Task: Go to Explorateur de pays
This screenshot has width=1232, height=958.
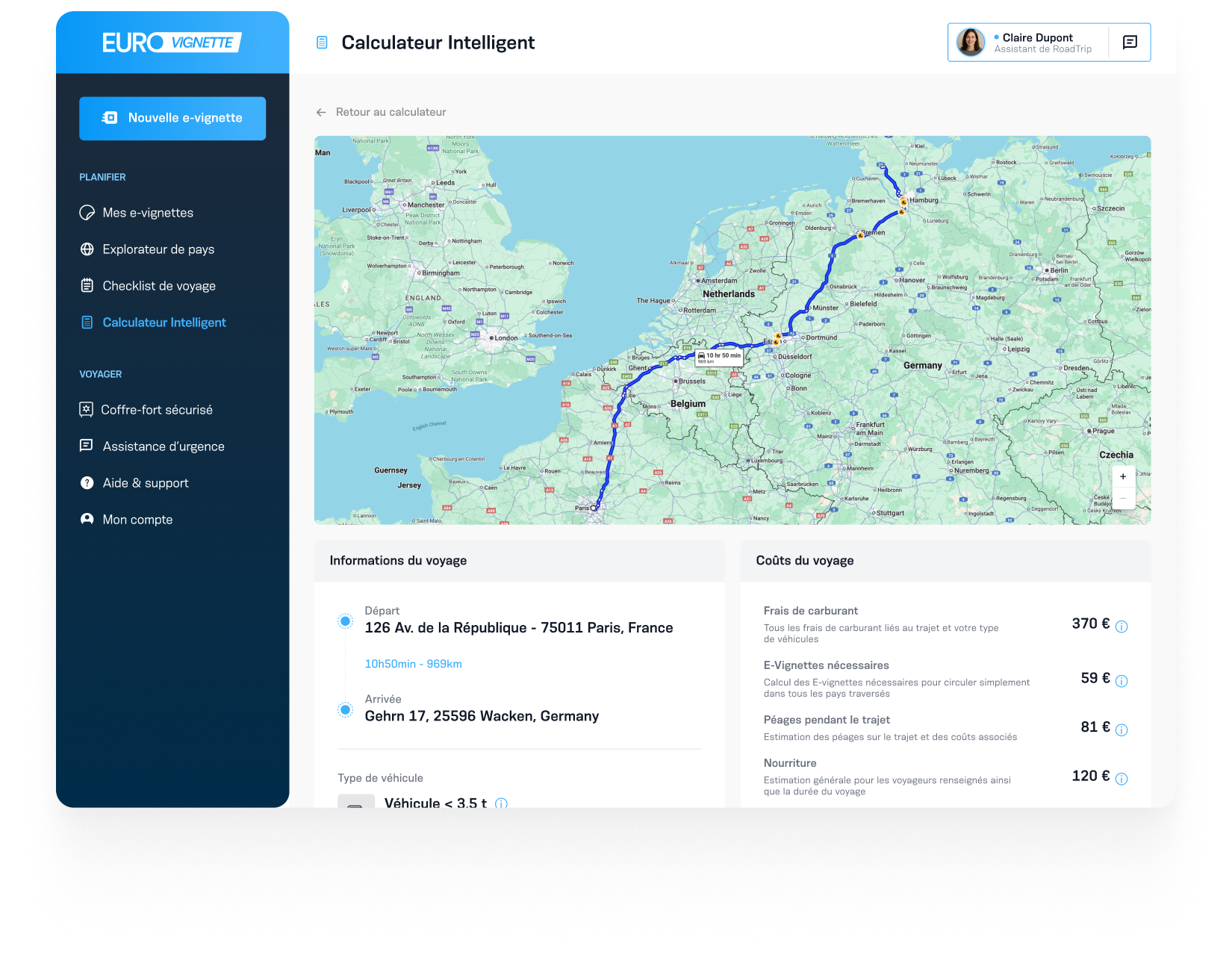Action: pyautogui.click(x=158, y=249)
